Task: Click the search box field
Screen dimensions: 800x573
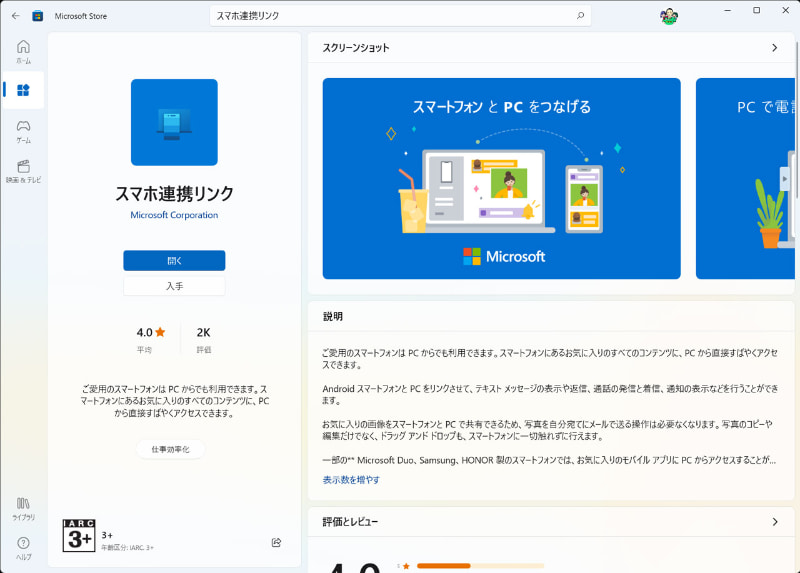Action: click(x=400, y=16)
